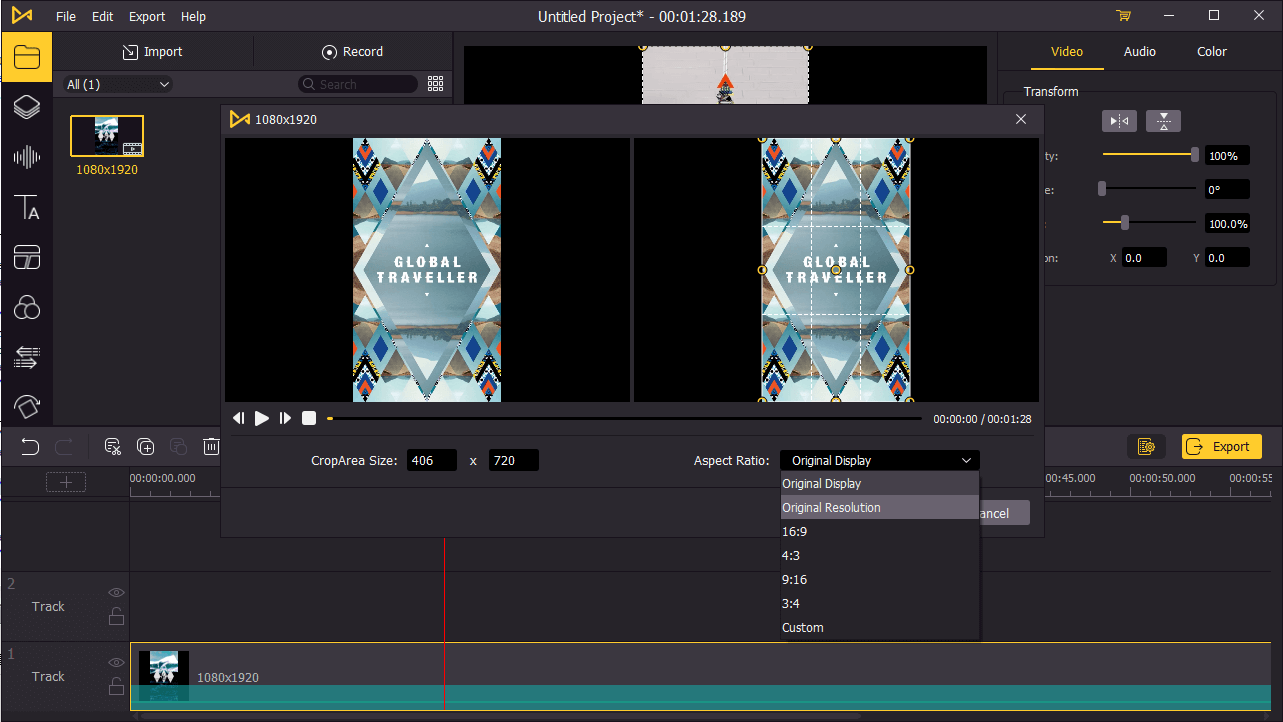This screenshot has height=722, width=1283.
Task: Click the Import button
Action: (153, 51)
